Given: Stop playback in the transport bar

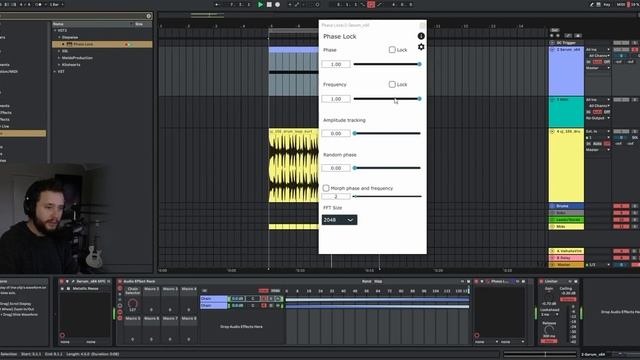Looking at the screenshot, I should [269, 4].
